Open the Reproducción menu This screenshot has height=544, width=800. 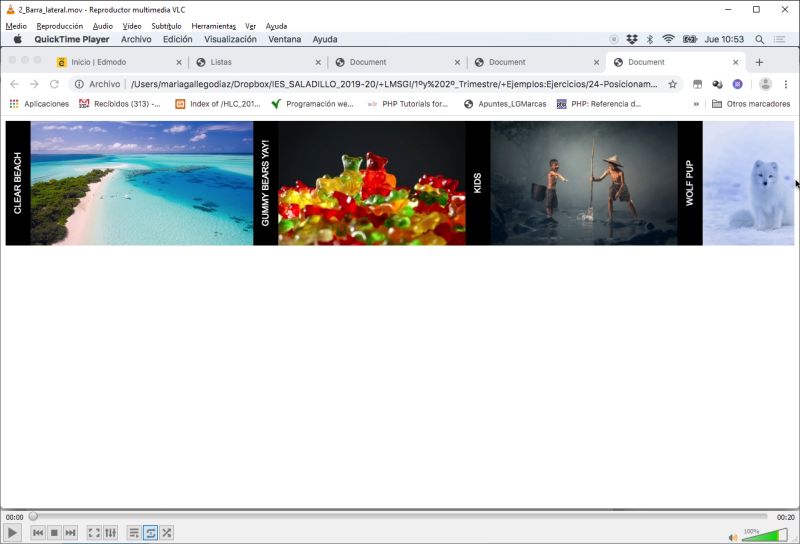point(60,26)
